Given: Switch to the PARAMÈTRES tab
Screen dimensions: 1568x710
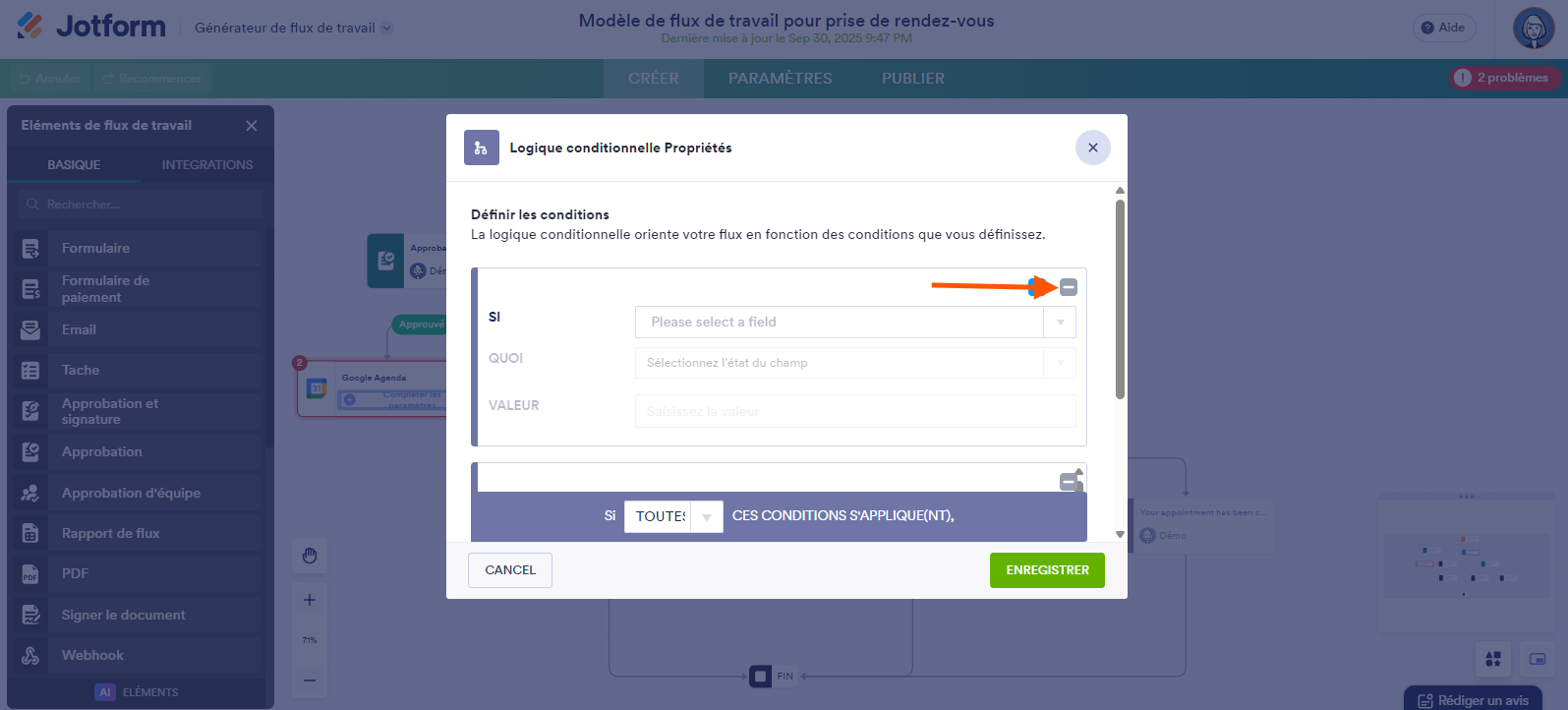Looking at the screenshot, I should pyautogui.click(x=780, y=79).
